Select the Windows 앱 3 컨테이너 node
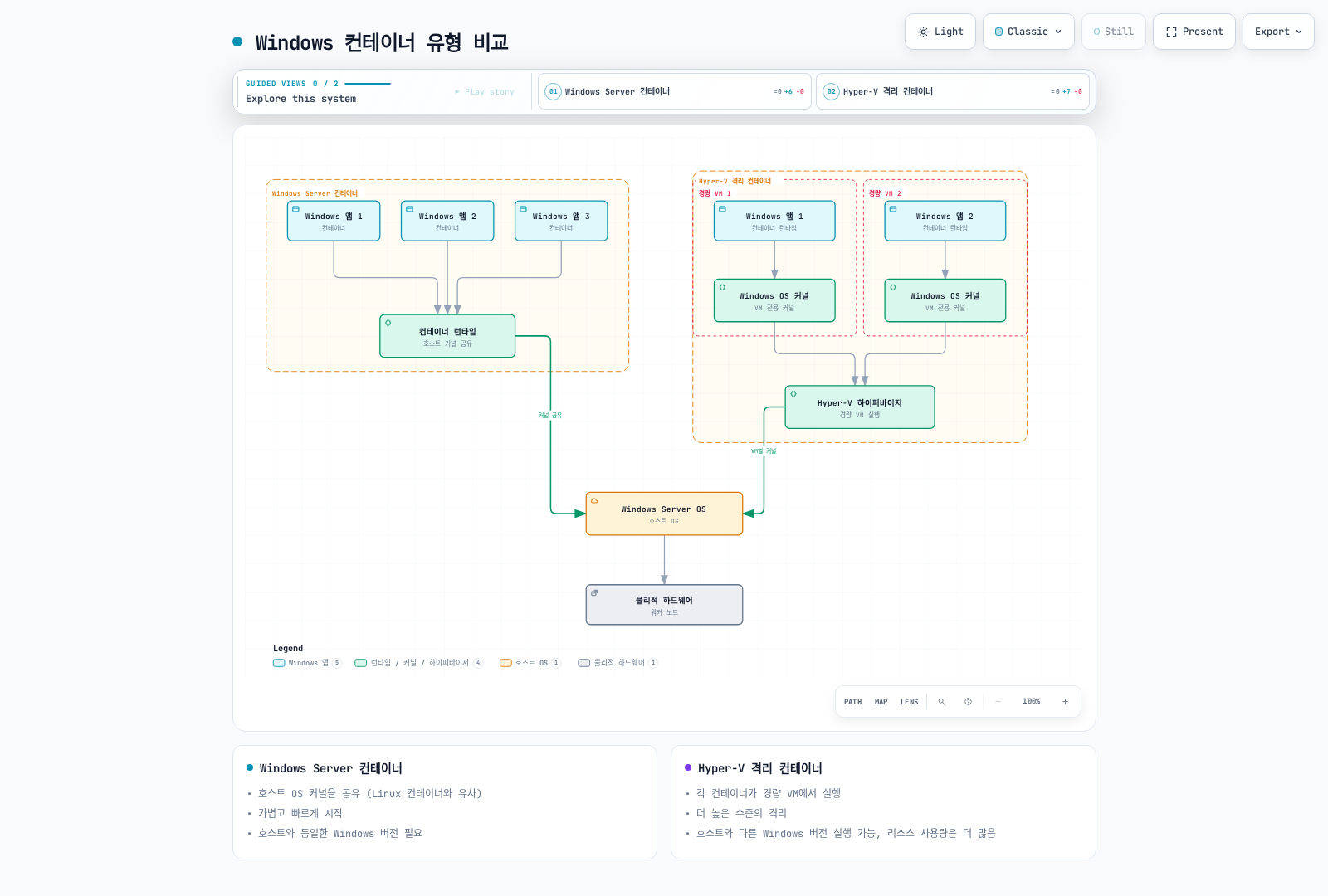Viewport: 1328px width, 896px height. click(561, 221)
